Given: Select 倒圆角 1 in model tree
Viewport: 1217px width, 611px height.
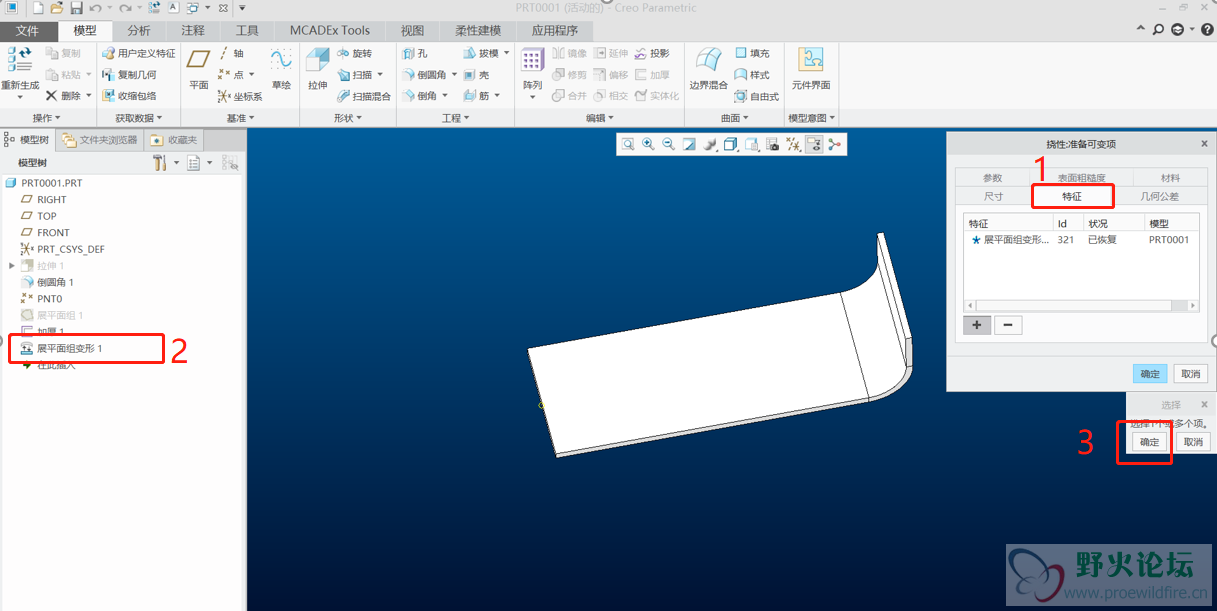Looking at the screenshot, I should tap(47, 282).
